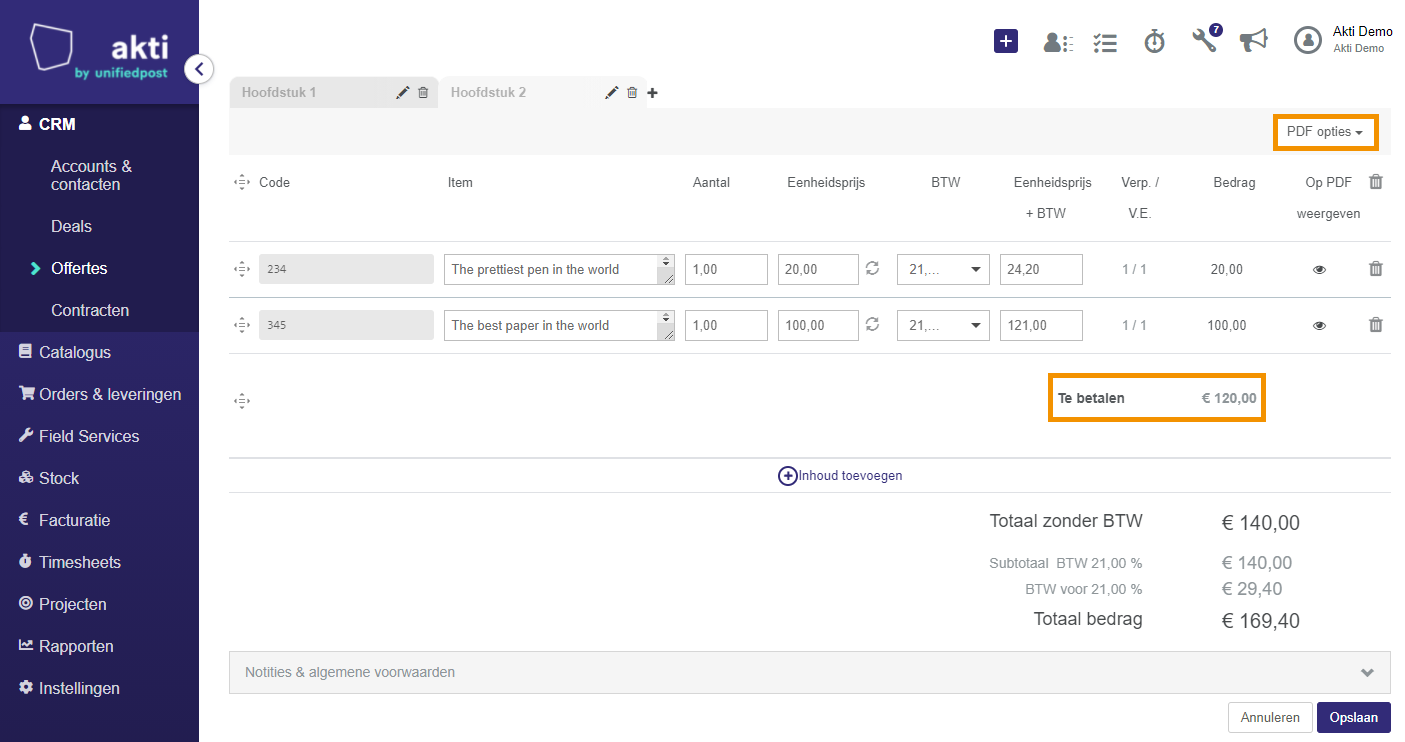The image size is (1405, 742).
Task: Click the trash icon in table header
Action: 1376,182
